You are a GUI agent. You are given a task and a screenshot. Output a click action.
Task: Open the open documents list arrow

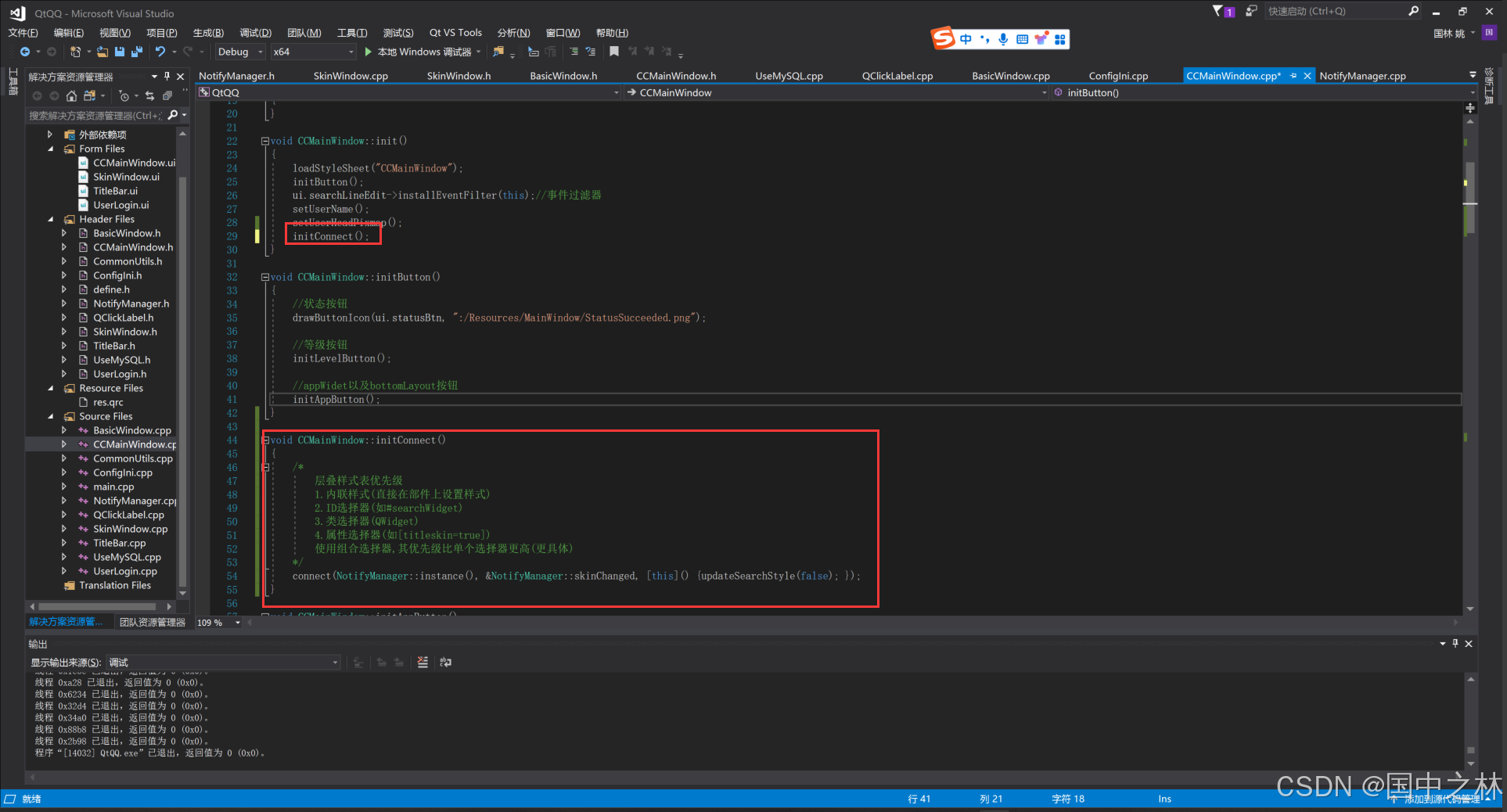point(1473,76)
